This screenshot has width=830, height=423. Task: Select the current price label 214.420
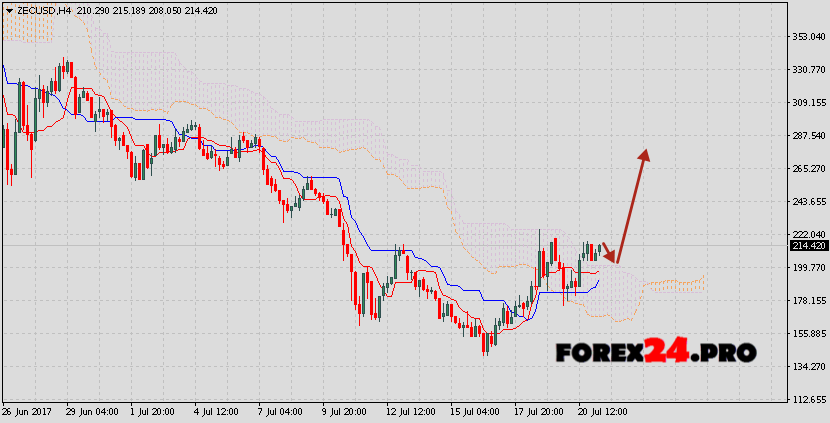[x=808, y=246]
